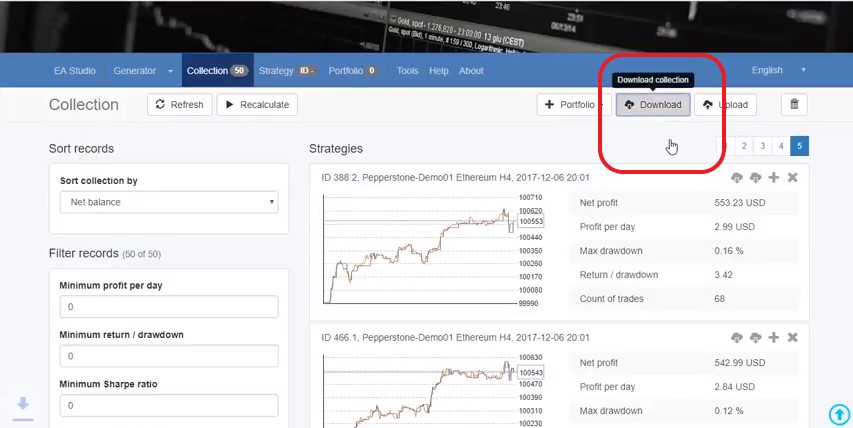Viewport: 853px width, 428px height.
Task: Click the Max drawdown value 0.12 %
Action: 728,411
